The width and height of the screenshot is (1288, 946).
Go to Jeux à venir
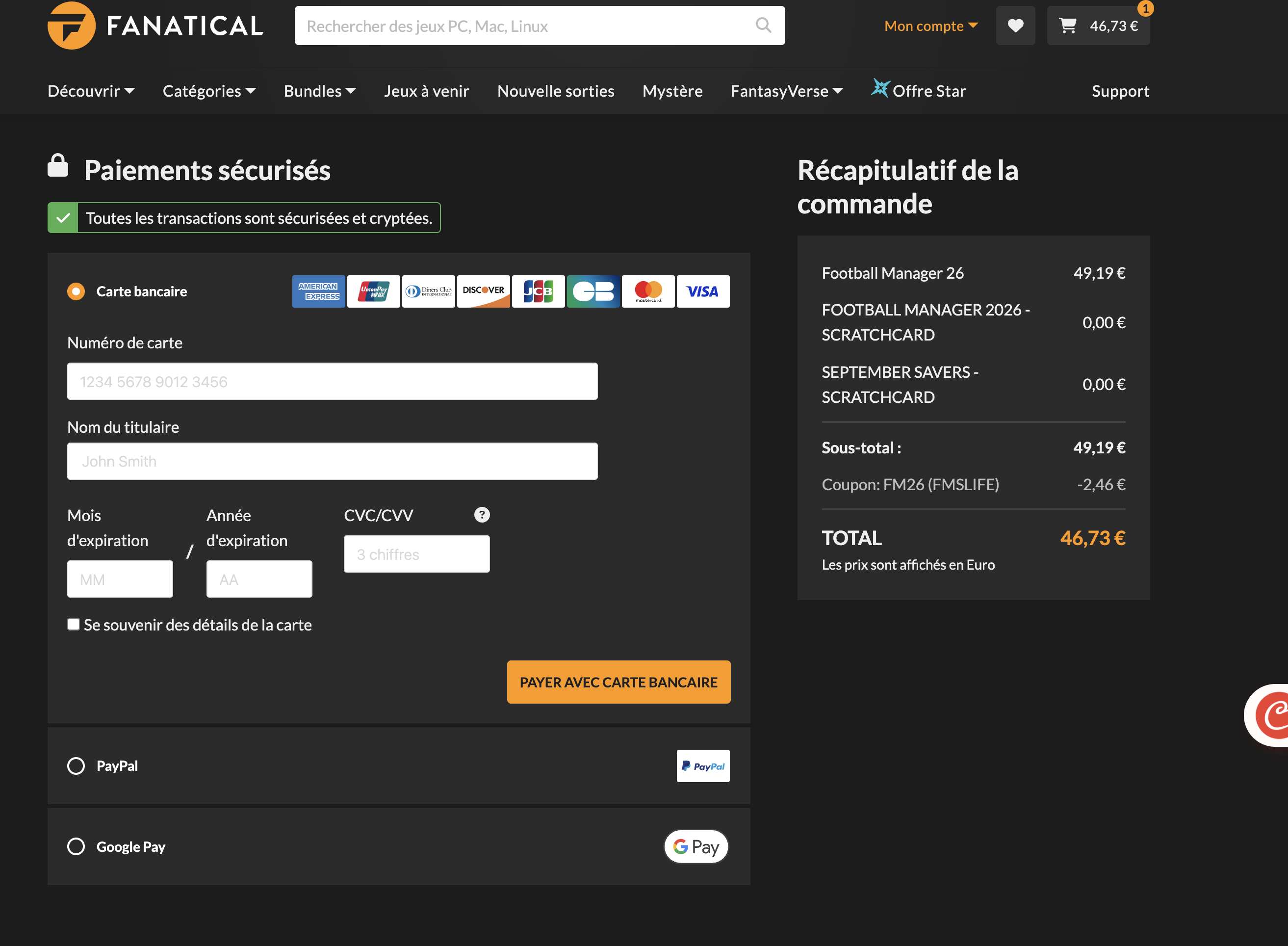coord(426,91)
